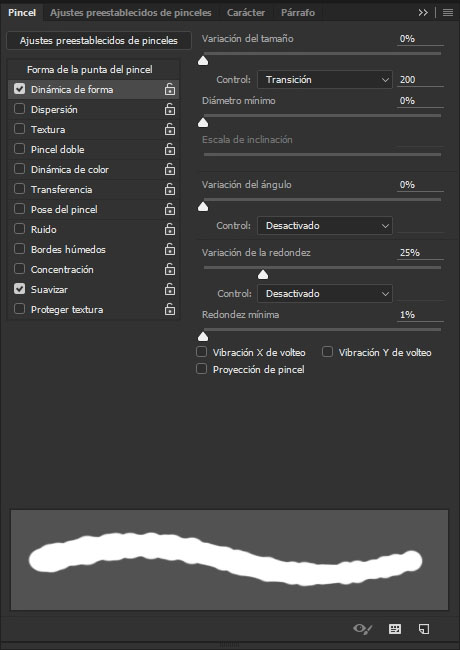460x650 pixels.
Task: Enable the Ruido checkbox
Action: [x=19, y=228]
